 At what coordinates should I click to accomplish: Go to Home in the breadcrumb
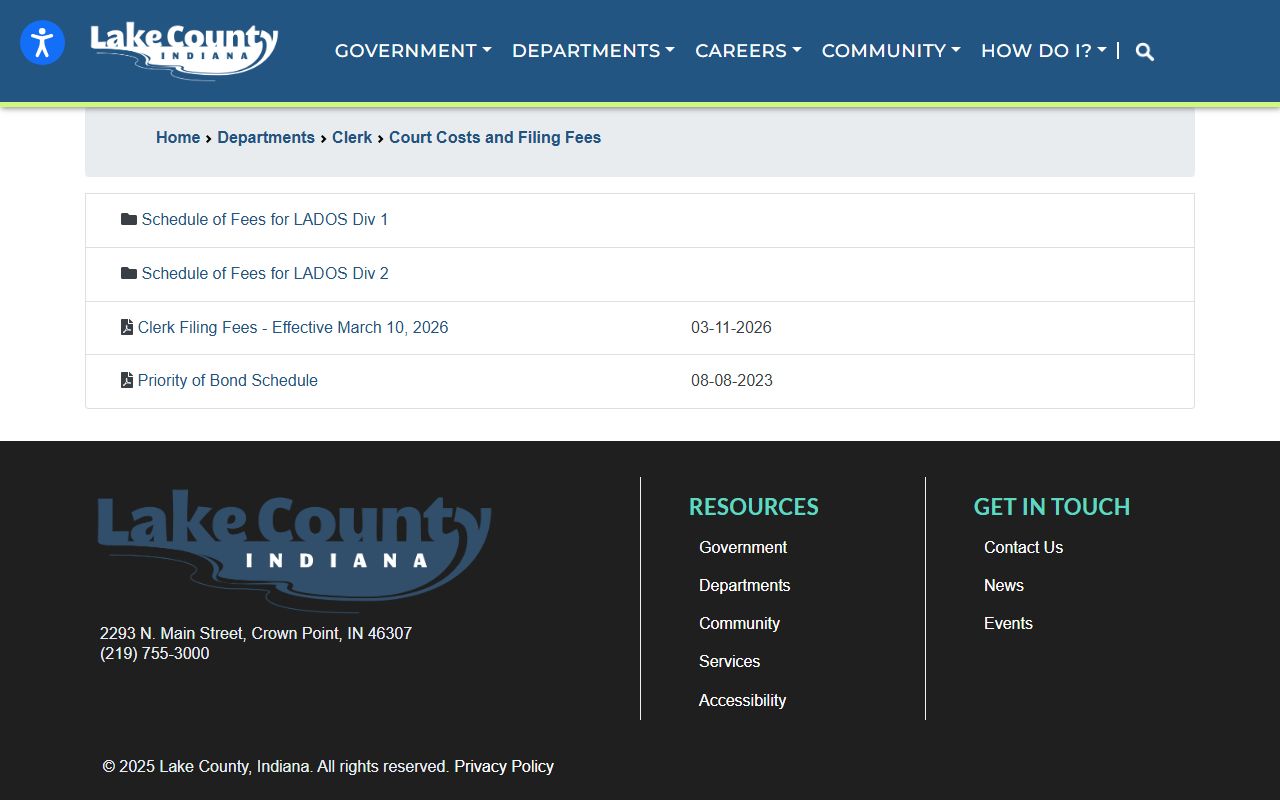click(x=178, y=137)
